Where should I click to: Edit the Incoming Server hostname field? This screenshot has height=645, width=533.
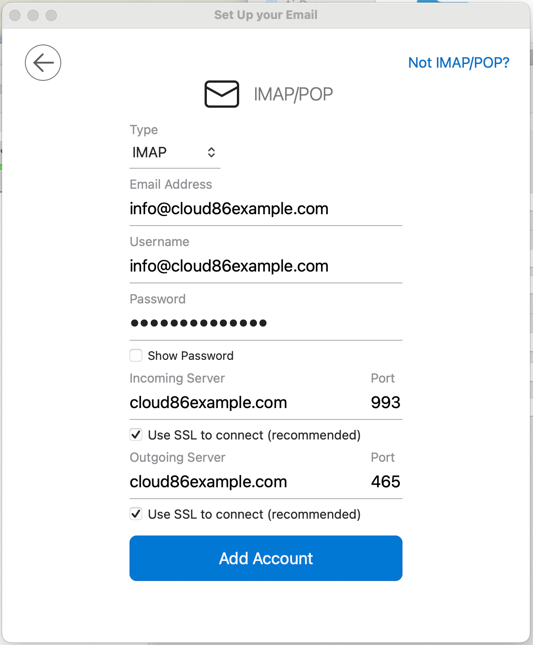point(247,403)
